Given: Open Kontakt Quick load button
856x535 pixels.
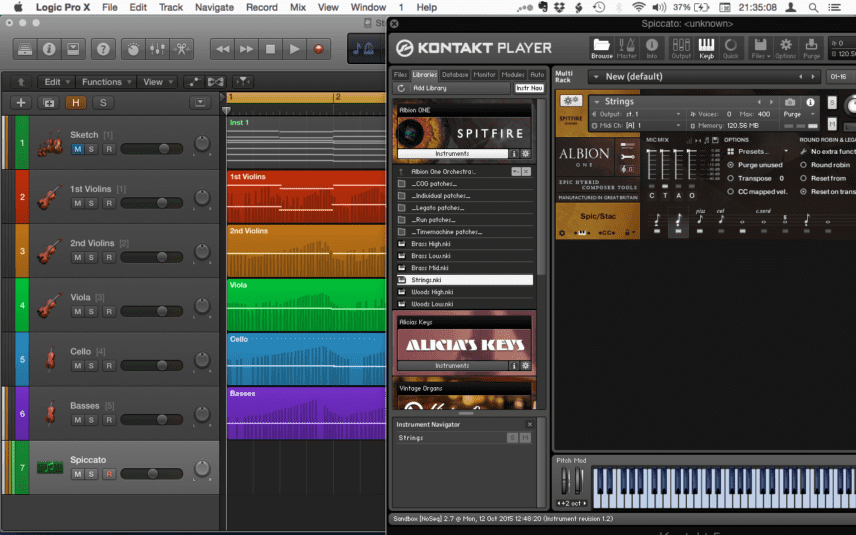Looking at the screenshot, I should pos(730,48).
